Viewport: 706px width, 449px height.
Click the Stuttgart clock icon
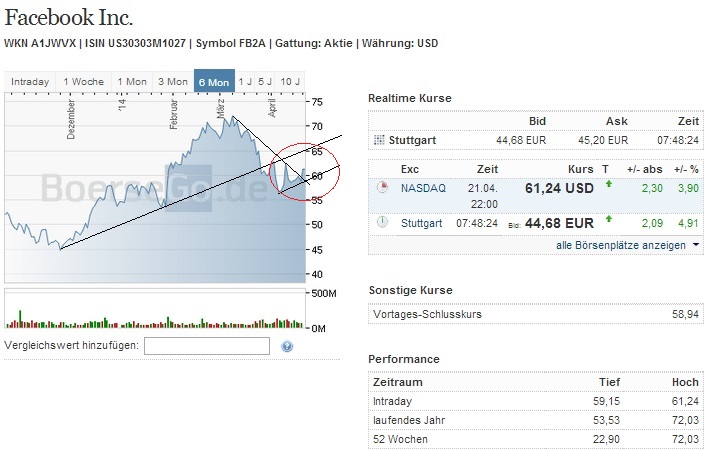pyautogui.click(x=382, y=222)
